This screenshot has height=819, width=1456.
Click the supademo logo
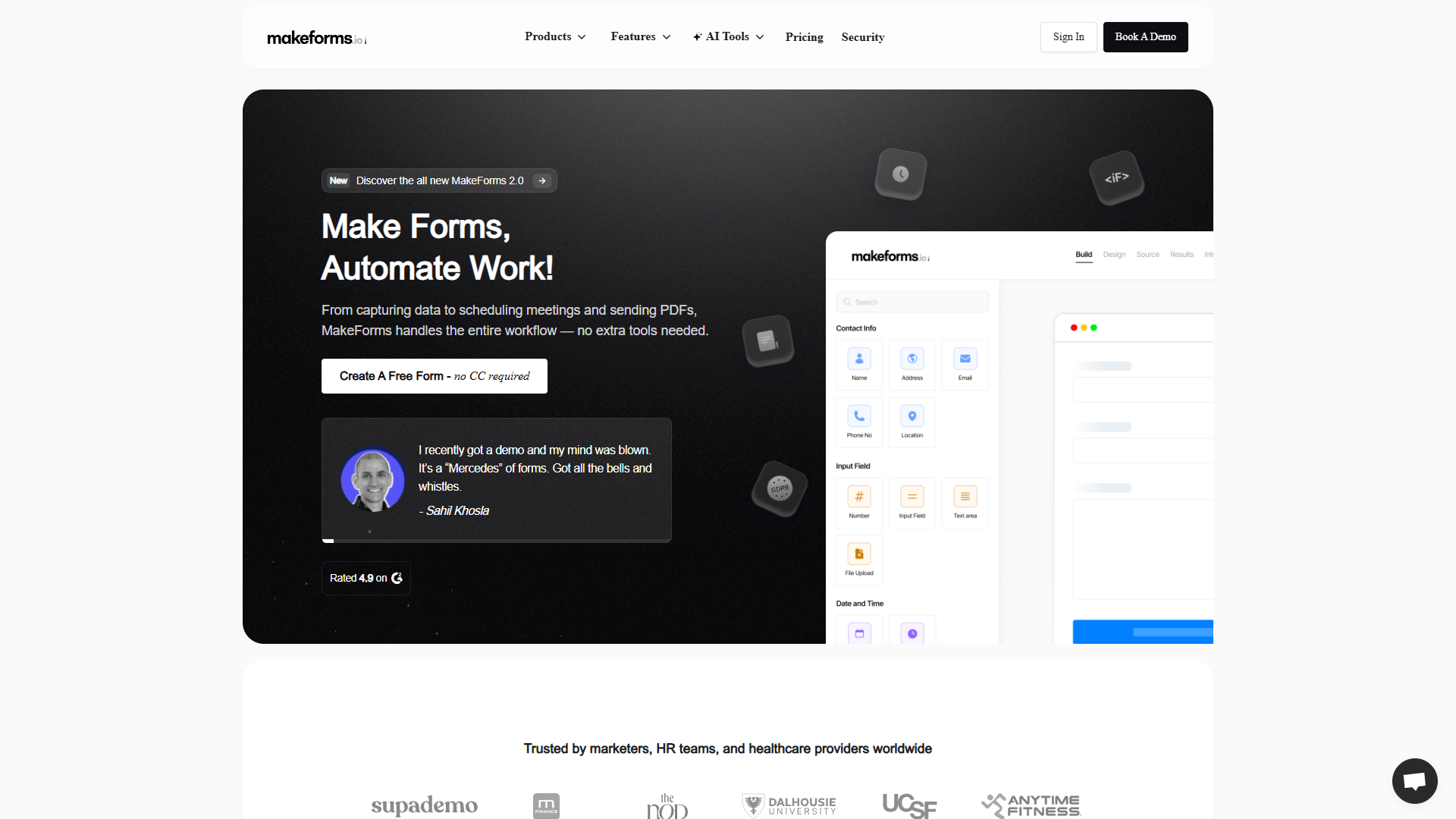coord(425,805)
